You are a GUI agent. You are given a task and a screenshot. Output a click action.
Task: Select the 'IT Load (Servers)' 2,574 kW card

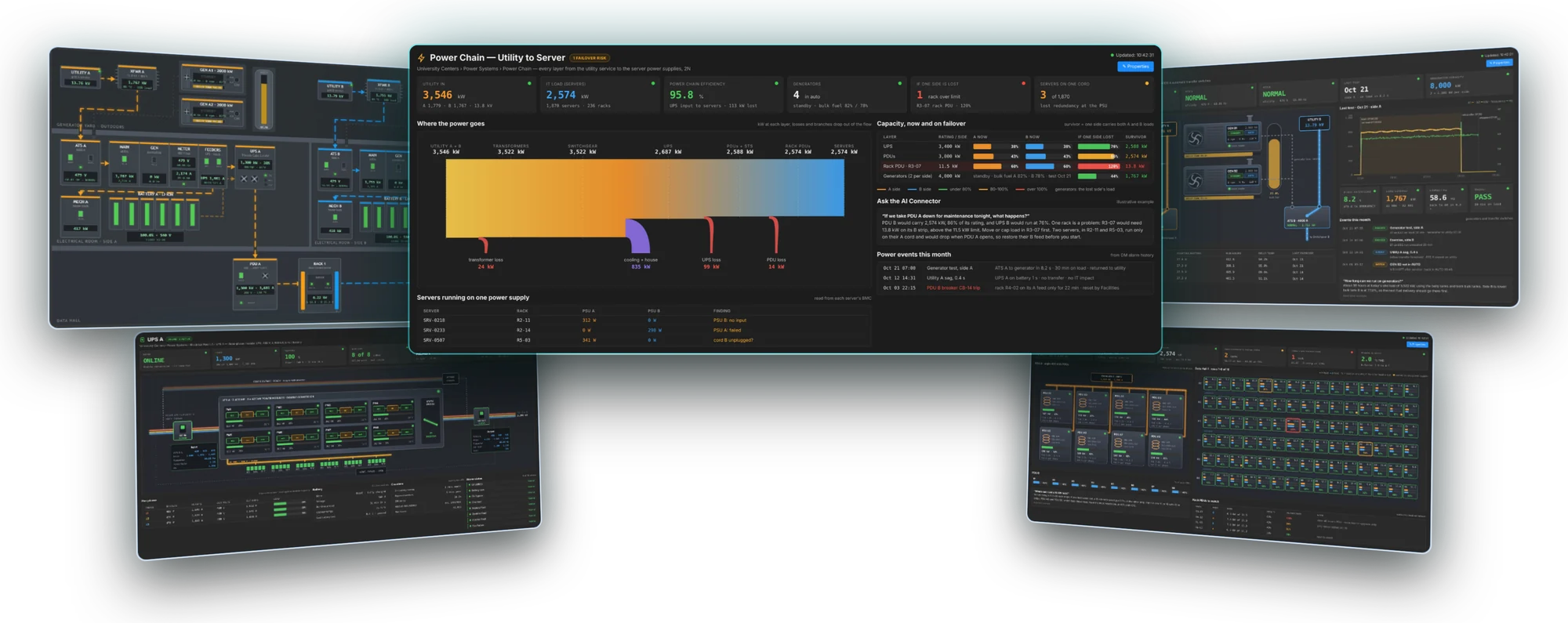[600, 95]
